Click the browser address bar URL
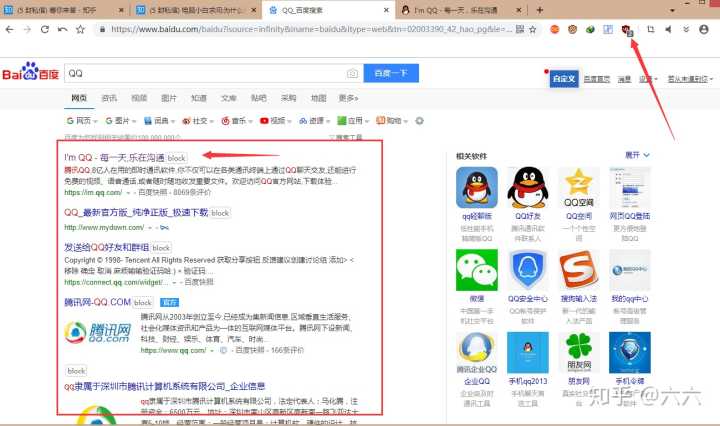The width and height of the screenshot is (720, 426). [311, 29]
